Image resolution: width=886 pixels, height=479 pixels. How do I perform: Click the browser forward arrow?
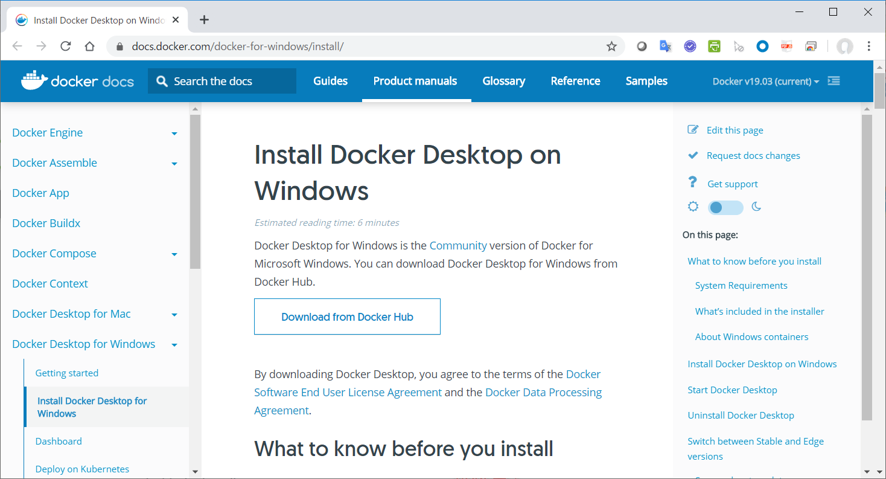[41, 46]
